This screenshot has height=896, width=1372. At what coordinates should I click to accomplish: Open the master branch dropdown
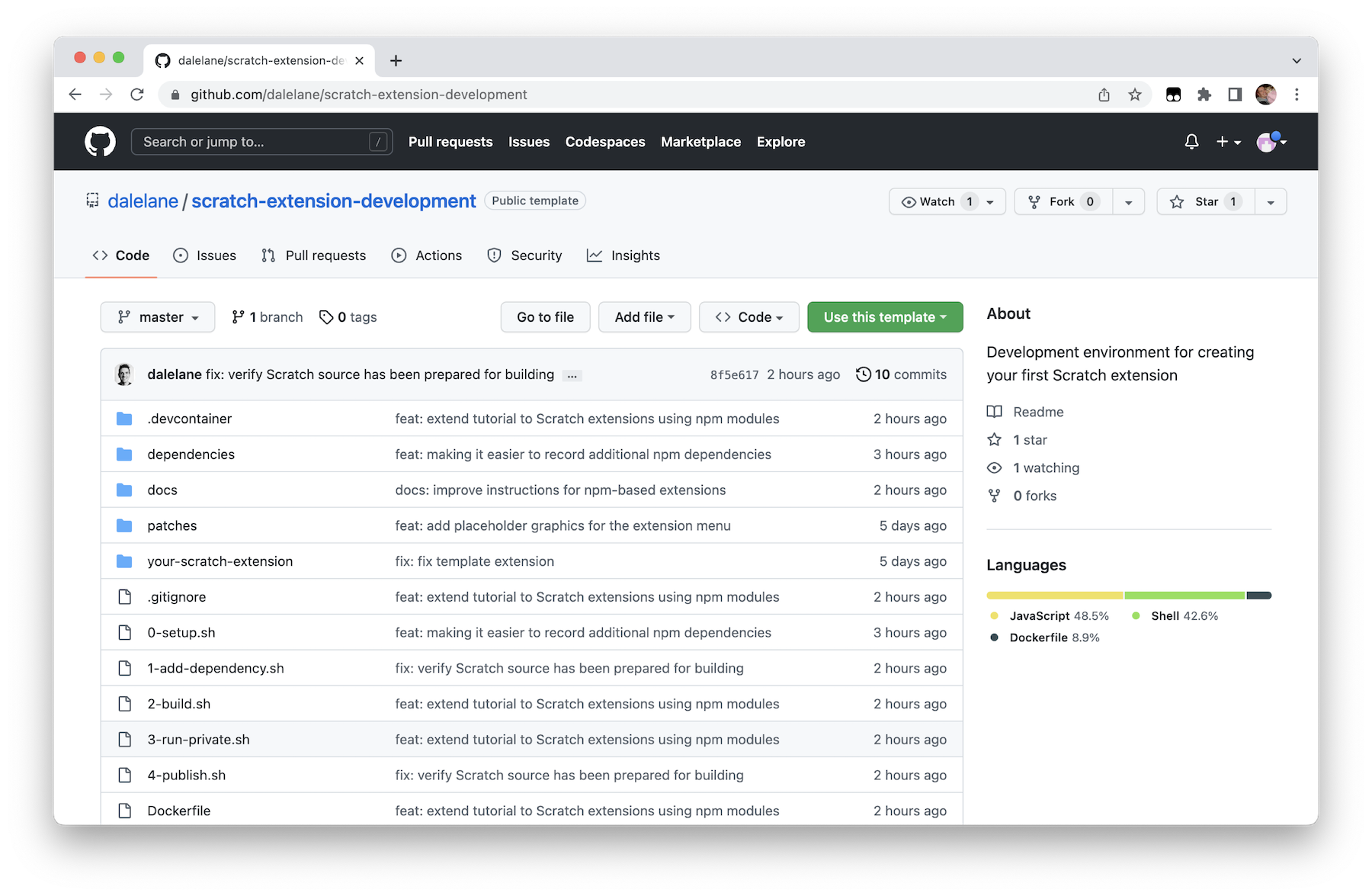tap(157, 317)
